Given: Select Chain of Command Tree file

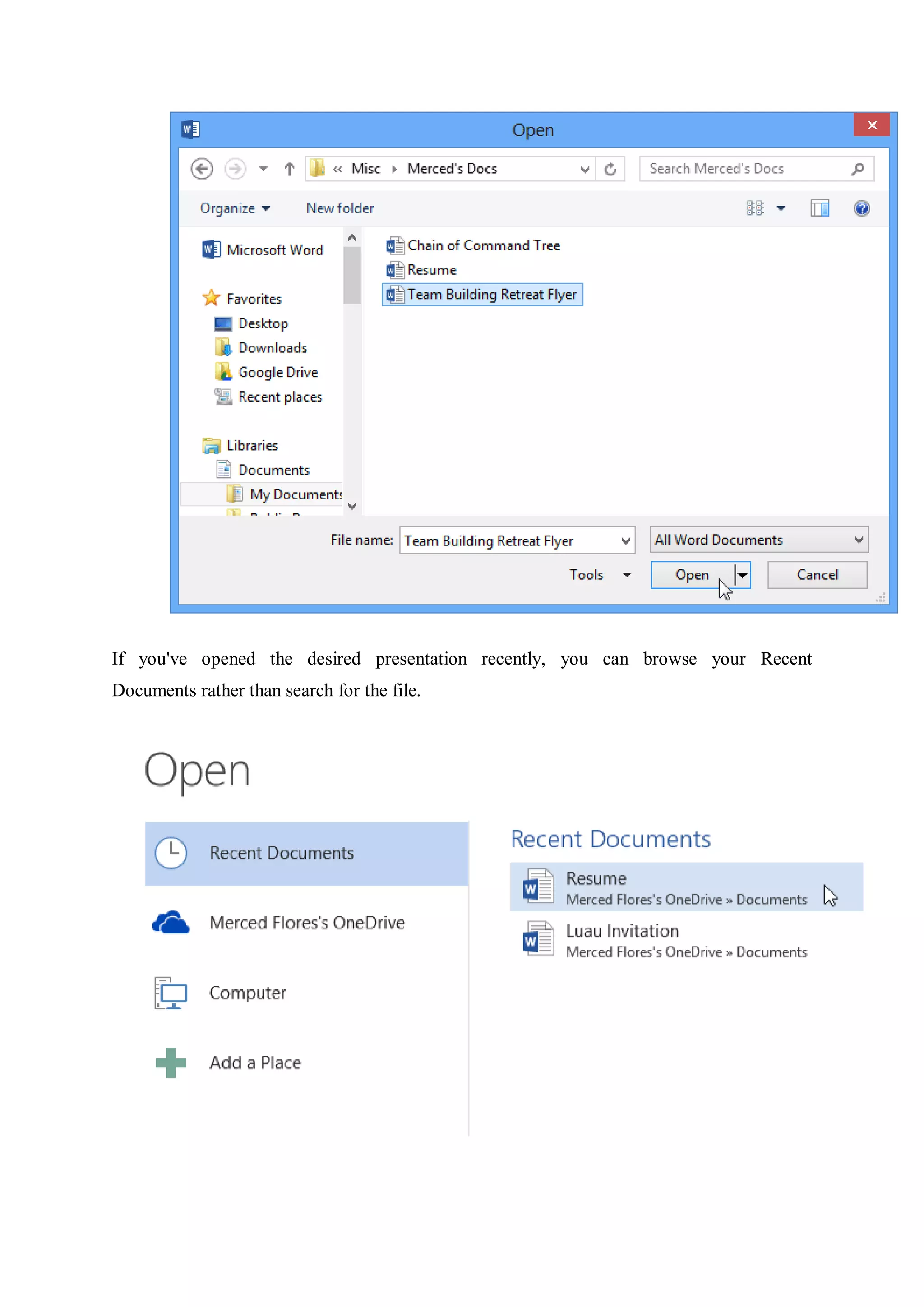Looking at the screenshot, I should 473,245.
